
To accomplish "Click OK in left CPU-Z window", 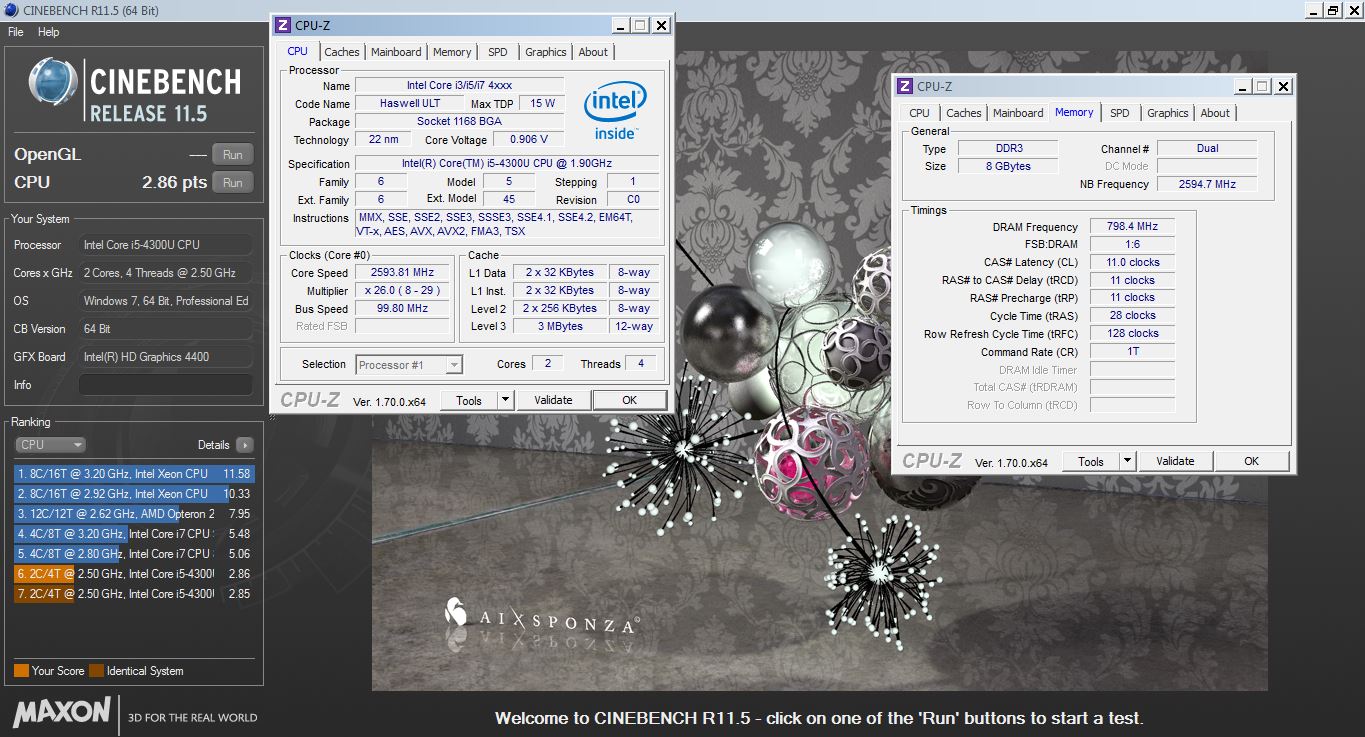I will pos(629,400).
